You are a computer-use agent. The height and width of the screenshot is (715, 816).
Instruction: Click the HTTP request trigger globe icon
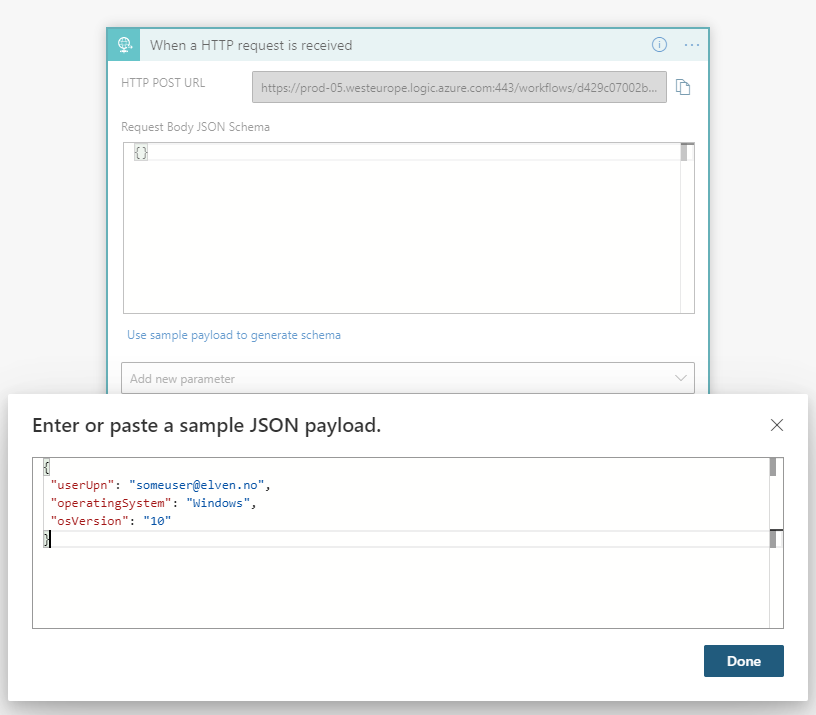point(124,45)
